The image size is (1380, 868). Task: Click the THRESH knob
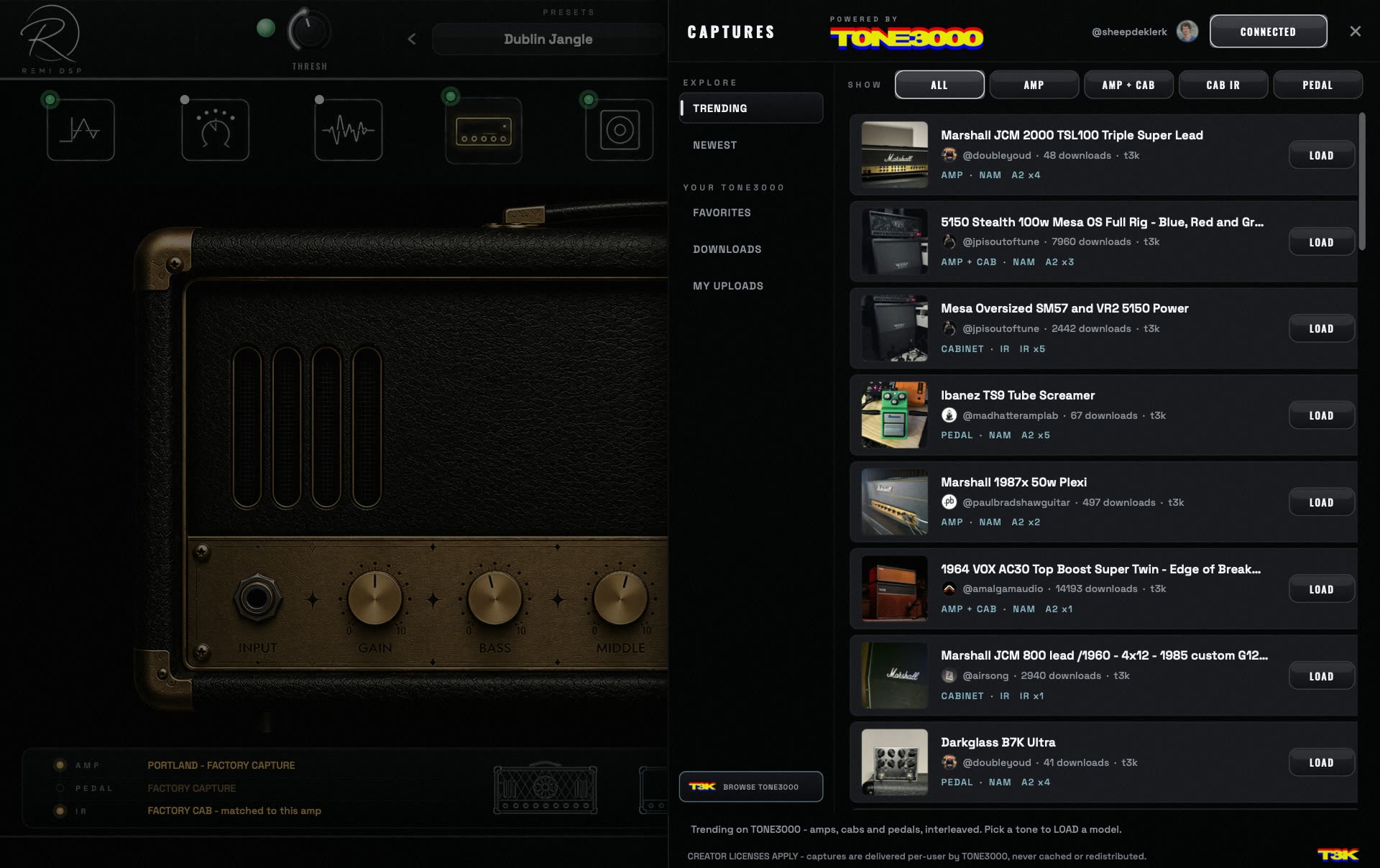[x=309, y=32]
